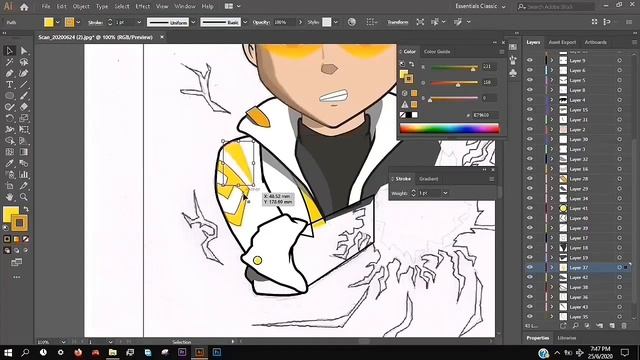Hide Layer 9 visibility eye

(530, 60)
